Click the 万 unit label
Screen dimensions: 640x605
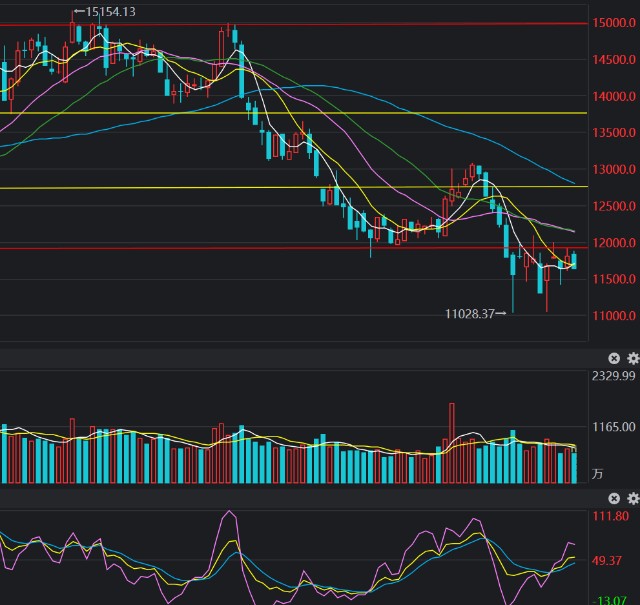[598, 474]
